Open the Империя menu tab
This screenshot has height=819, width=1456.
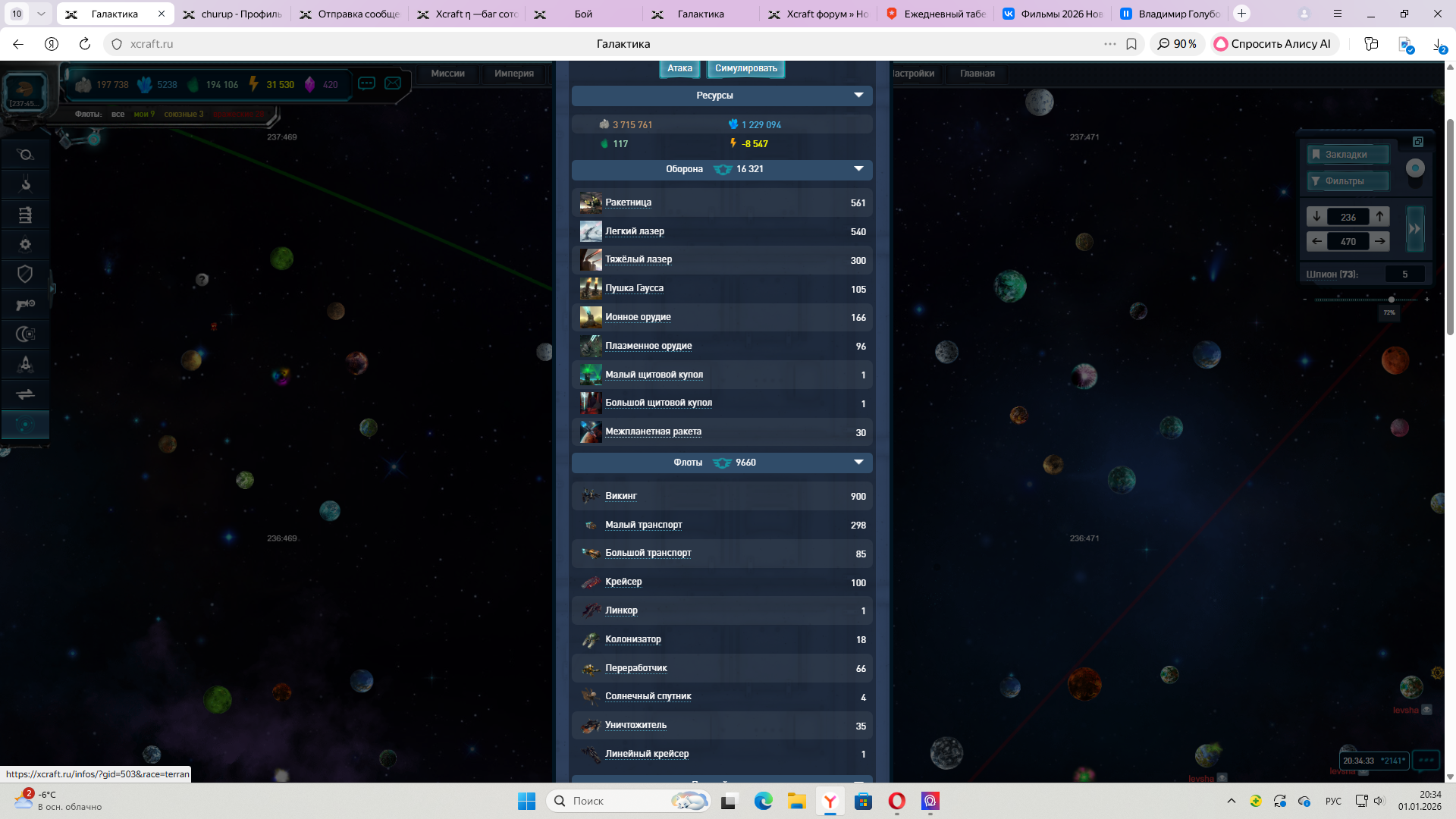[x=513, y=74]
